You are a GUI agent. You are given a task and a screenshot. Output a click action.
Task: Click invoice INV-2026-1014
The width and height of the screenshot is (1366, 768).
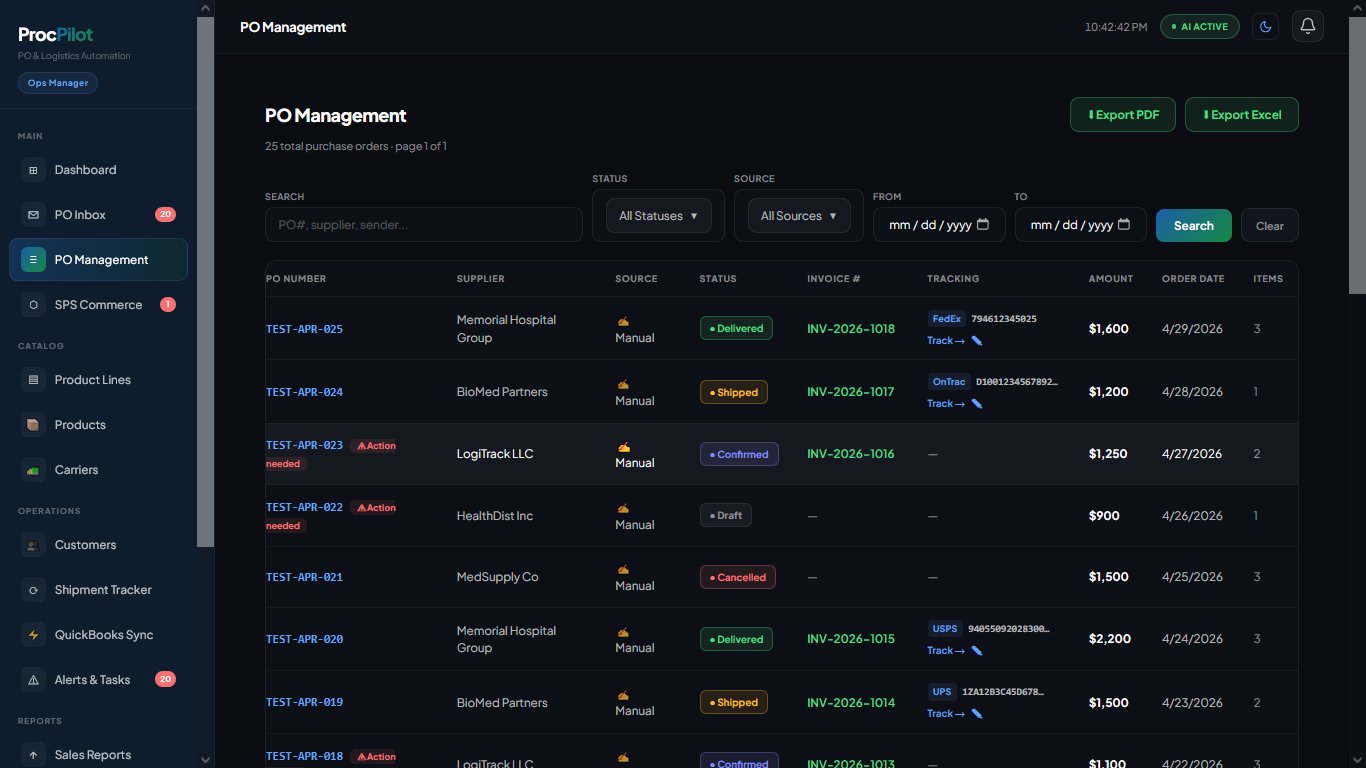point(851,703)
